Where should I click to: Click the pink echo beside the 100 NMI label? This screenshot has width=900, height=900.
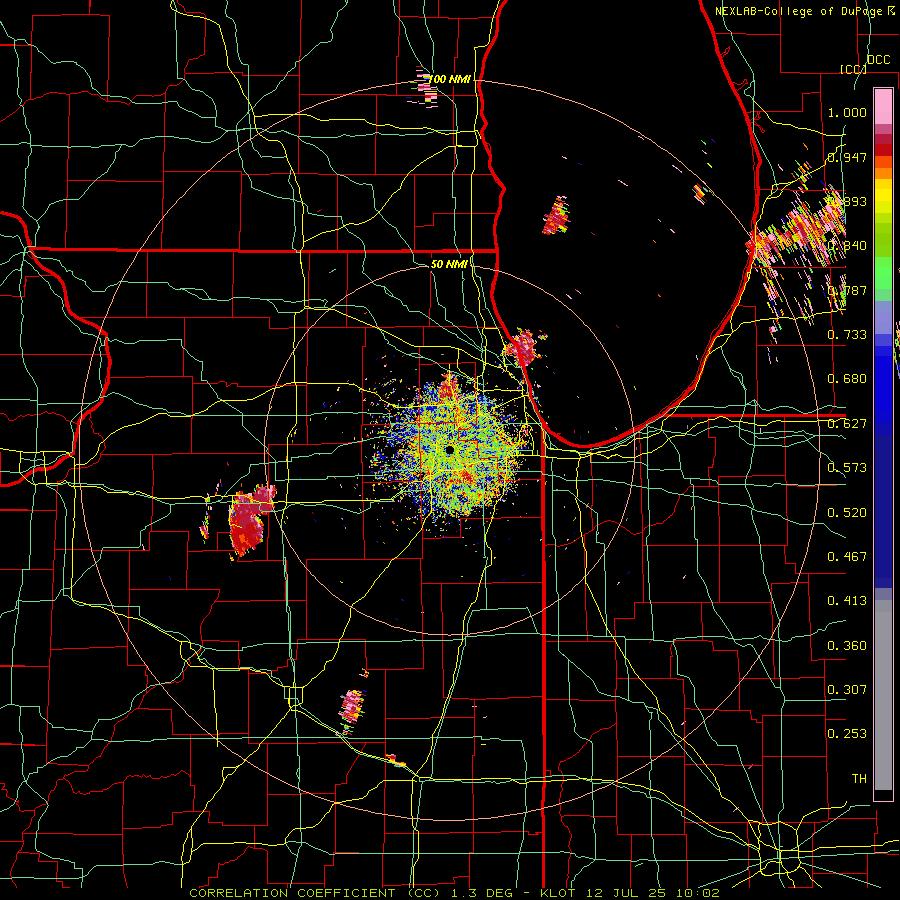pos(423,87)
